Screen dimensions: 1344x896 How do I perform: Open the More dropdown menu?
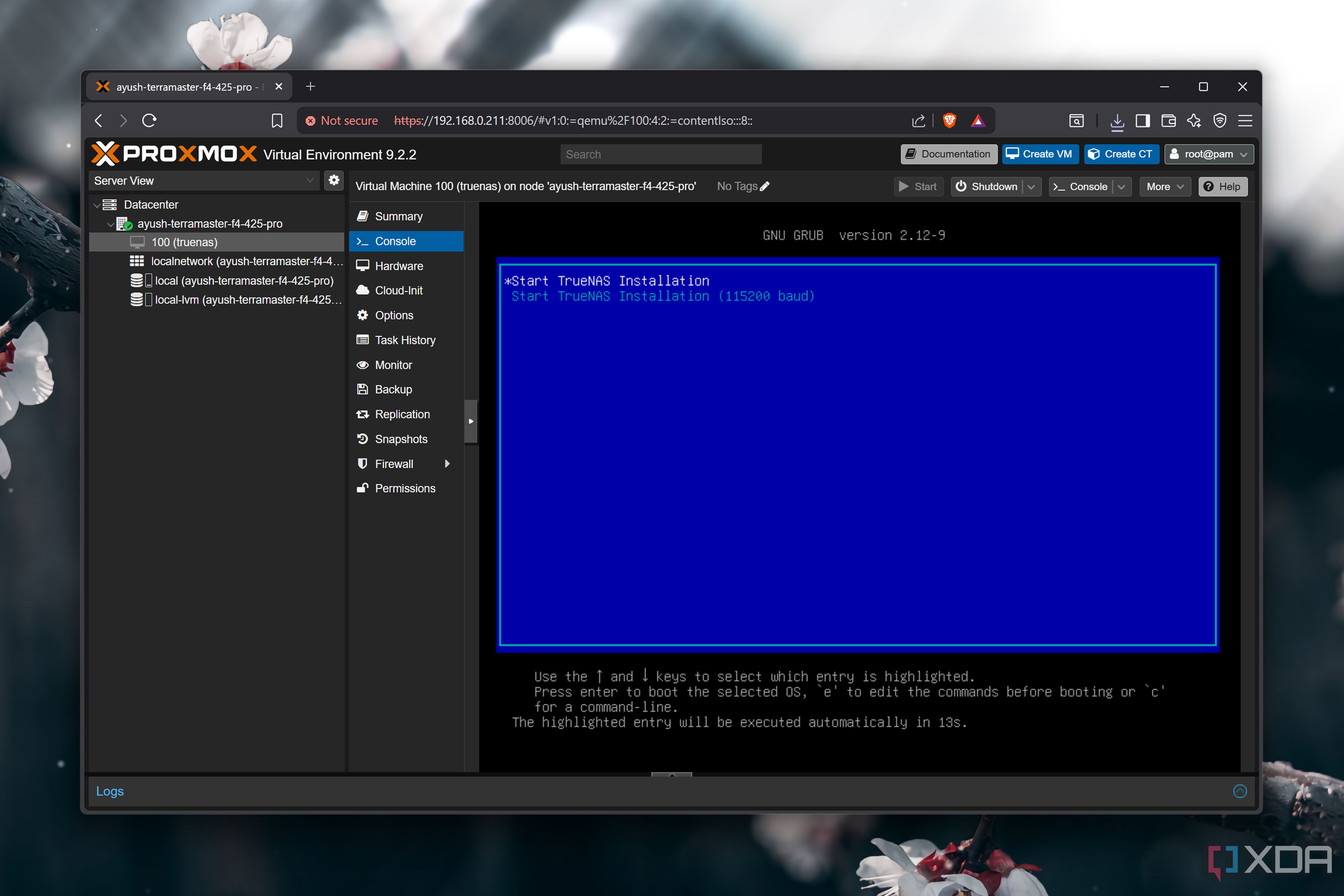pyautogui.click(x=1164, y=186)
